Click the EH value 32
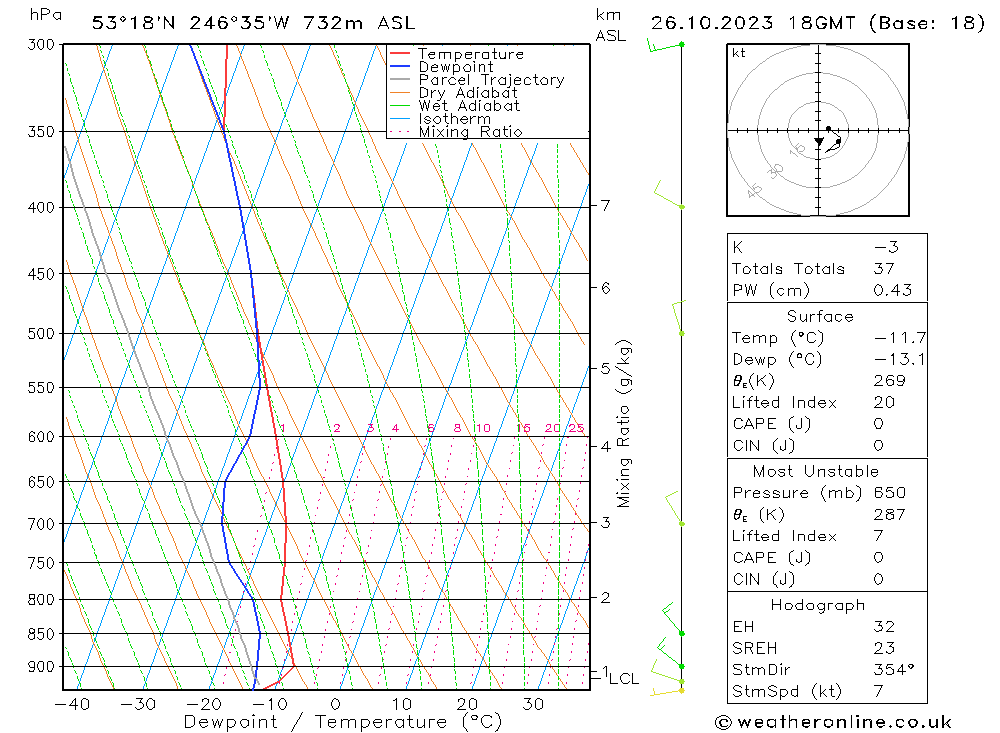The image size is (1000, 733). pyautogui.click(x=884, y=626)
